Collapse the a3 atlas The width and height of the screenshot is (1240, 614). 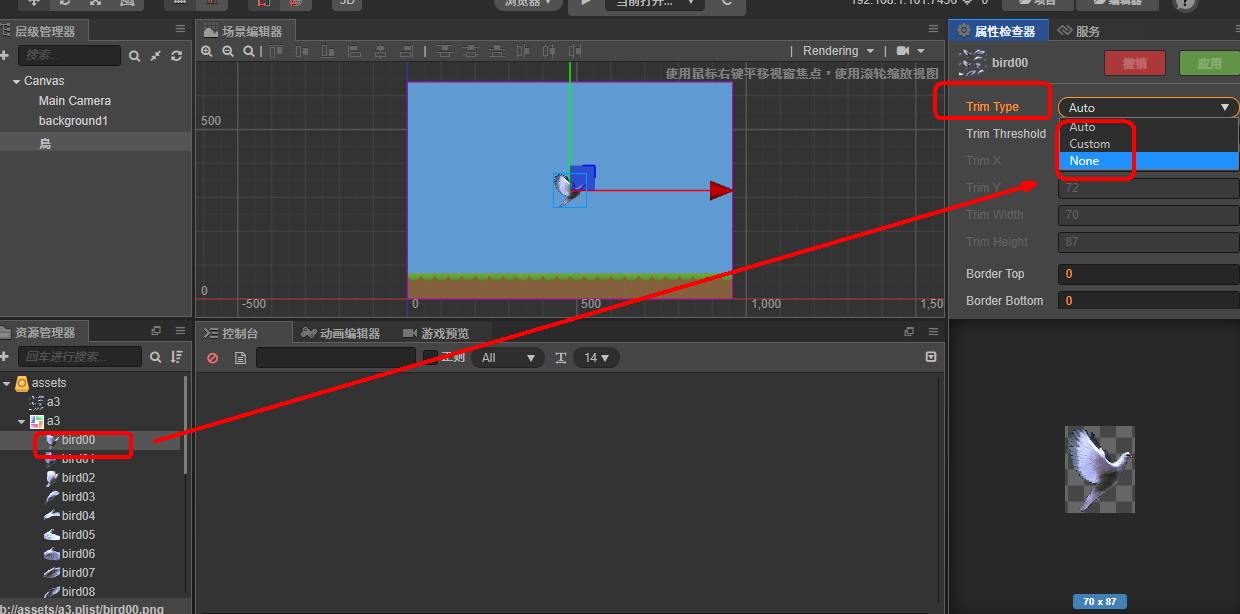(x=22, y=421)
